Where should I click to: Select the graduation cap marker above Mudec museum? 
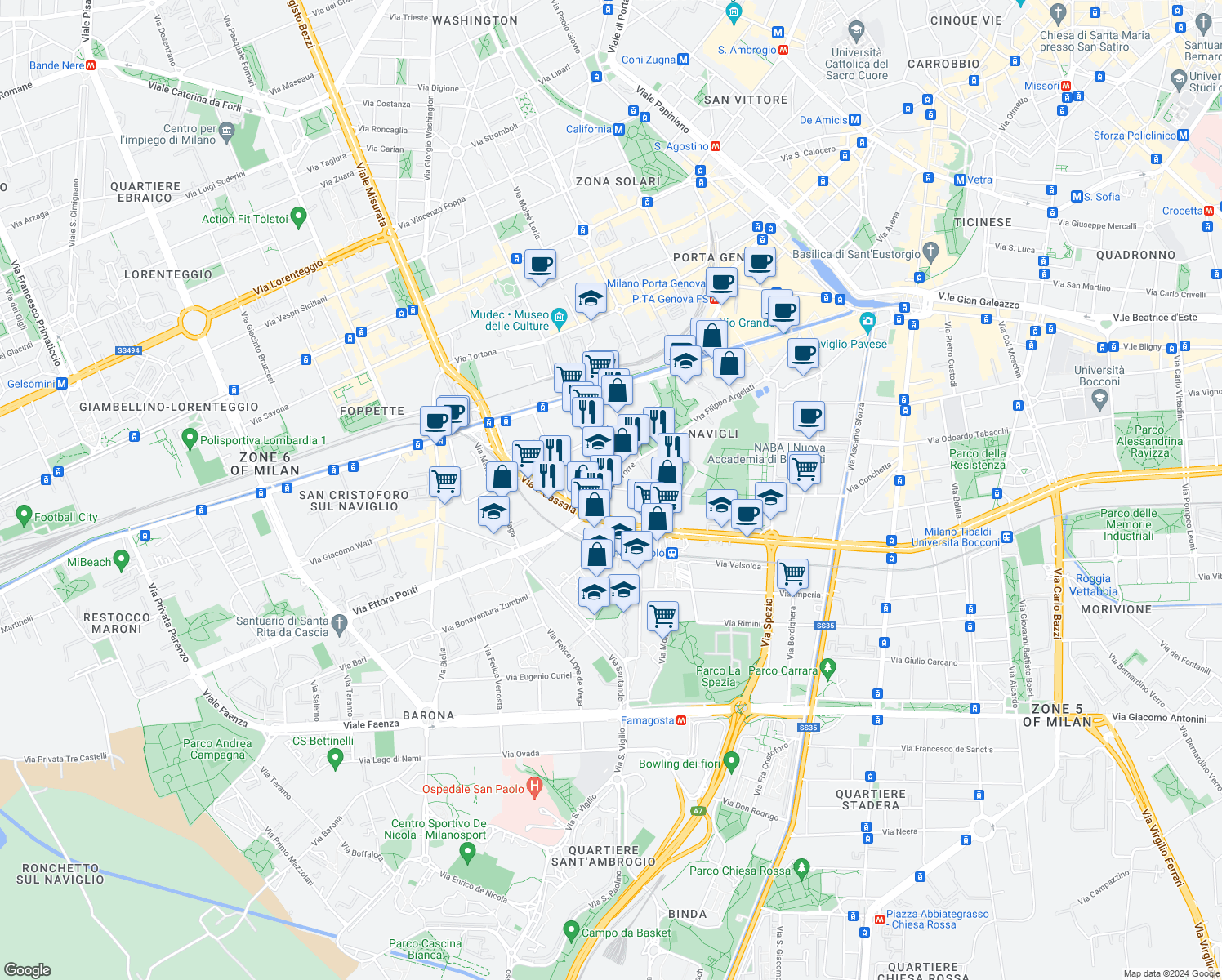point(590,300)
